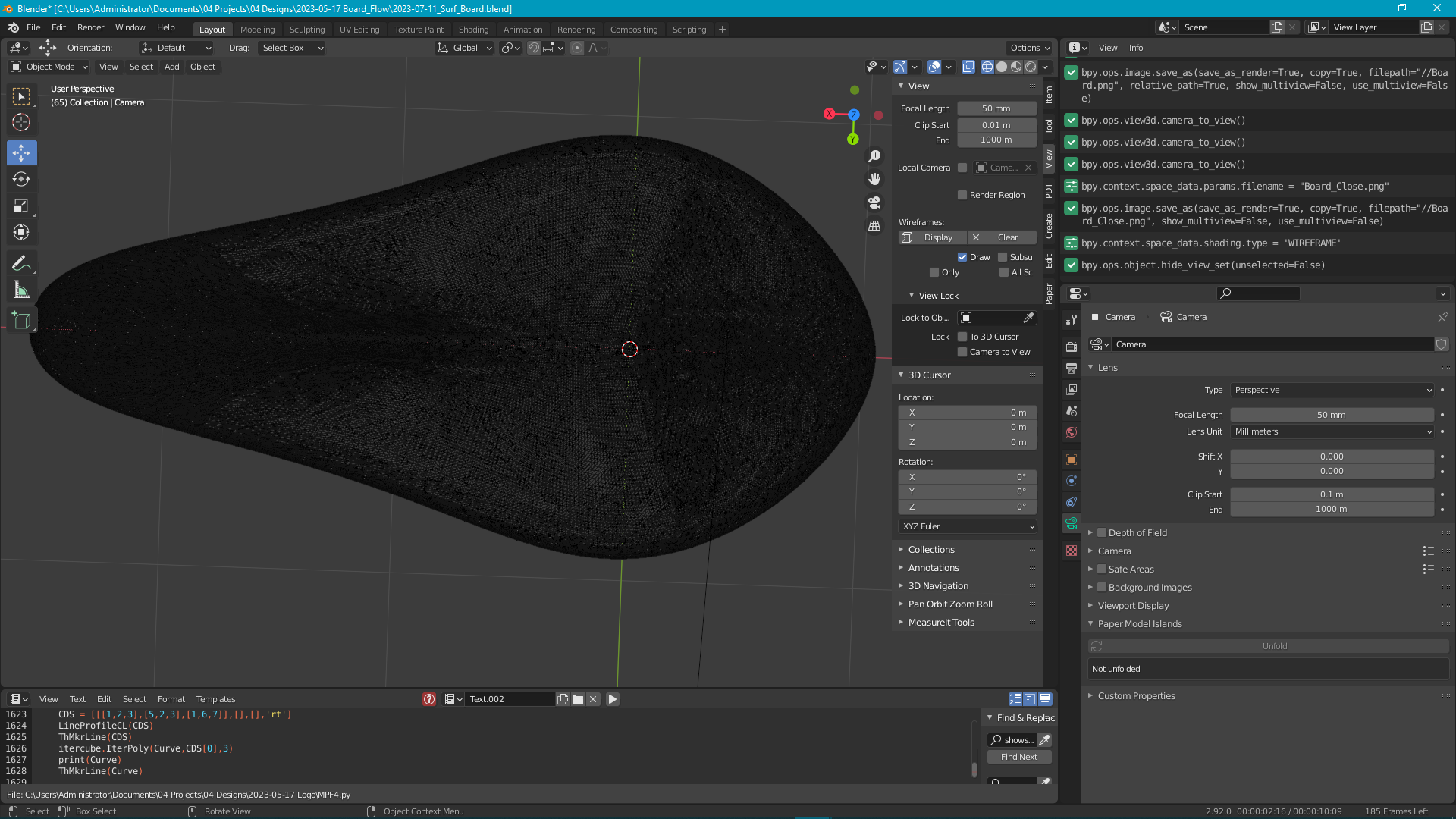Enable Camera to View lock checkbox
The width and height of the screenshot is (1456, 819).
tap(962, 352)
